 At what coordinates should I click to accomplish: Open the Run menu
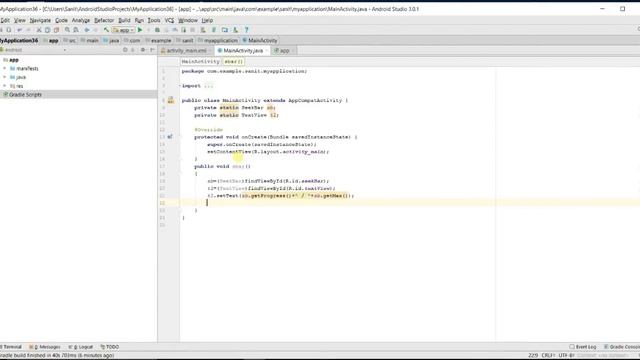point(139,20)
